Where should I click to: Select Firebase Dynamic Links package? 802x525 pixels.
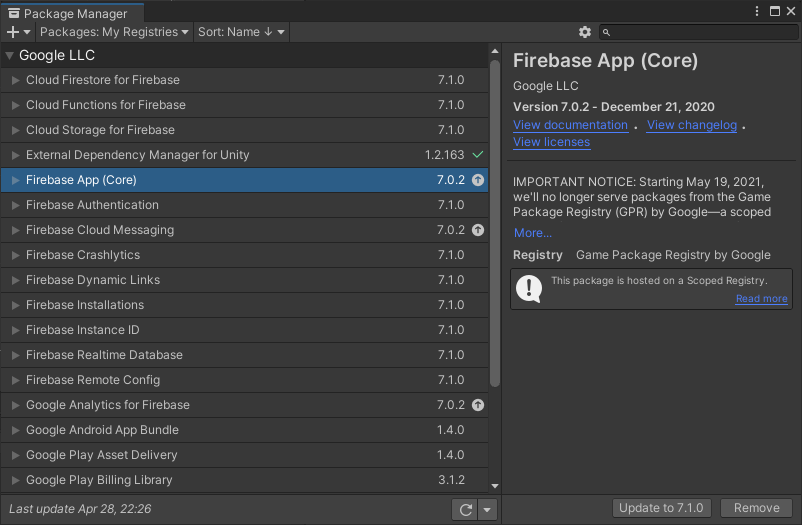(x=244, y=280)
